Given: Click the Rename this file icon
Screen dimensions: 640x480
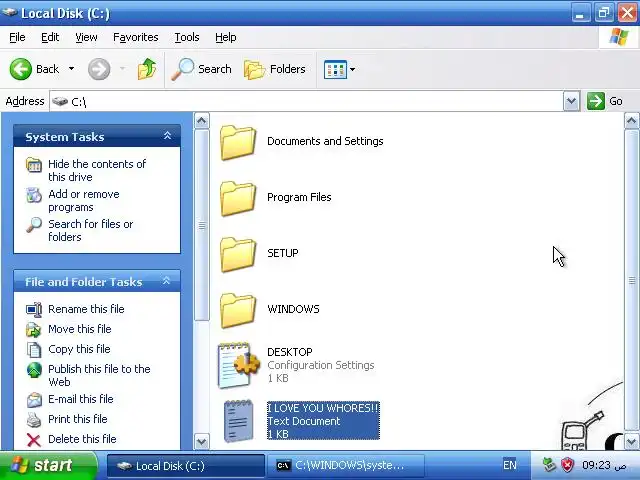Looking at the screenshot, I should pos(34,309).
